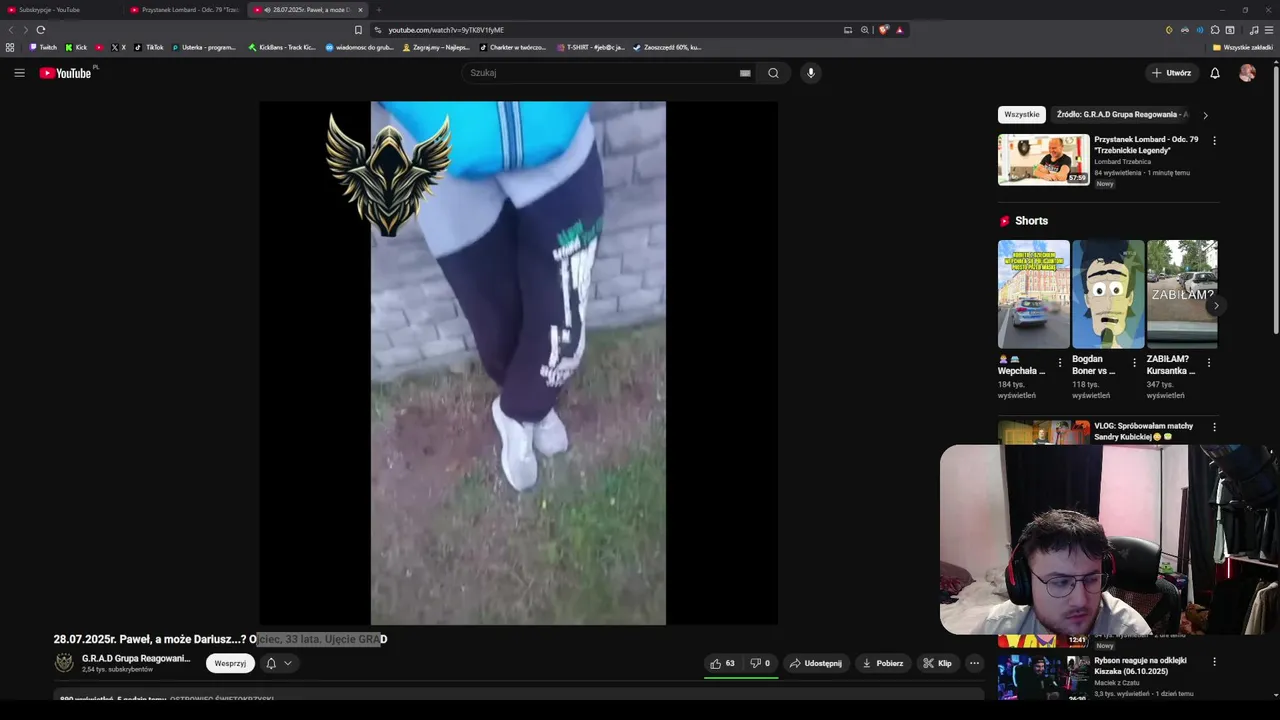1280x720 pixels.
Task: Show next filter chips with arrow
Action: pos(1205,115)
